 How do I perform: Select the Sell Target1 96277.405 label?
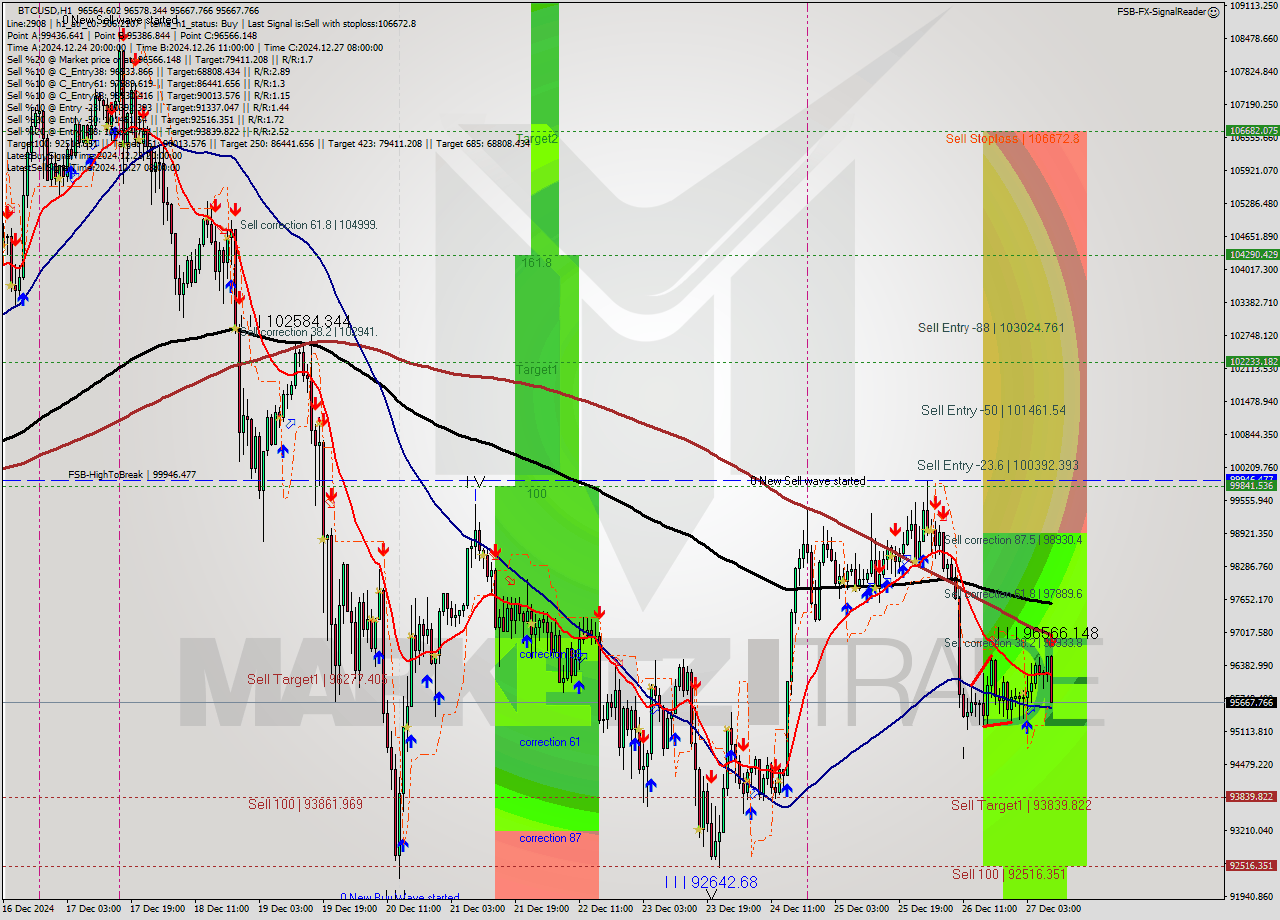pos(317,679)
